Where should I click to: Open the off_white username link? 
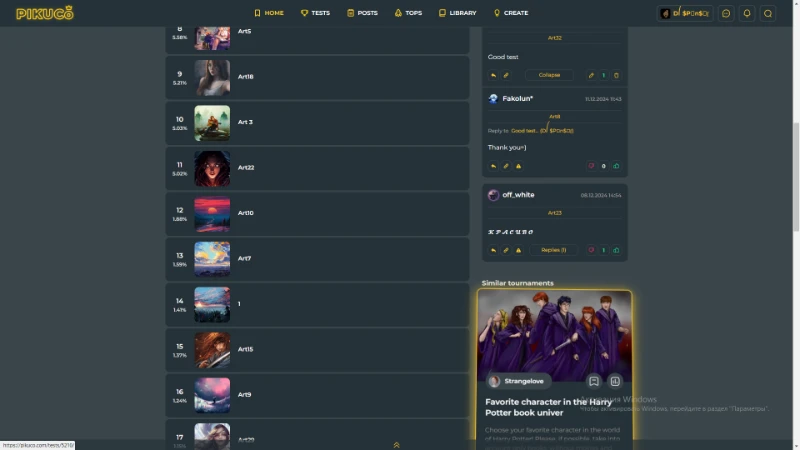518,195
